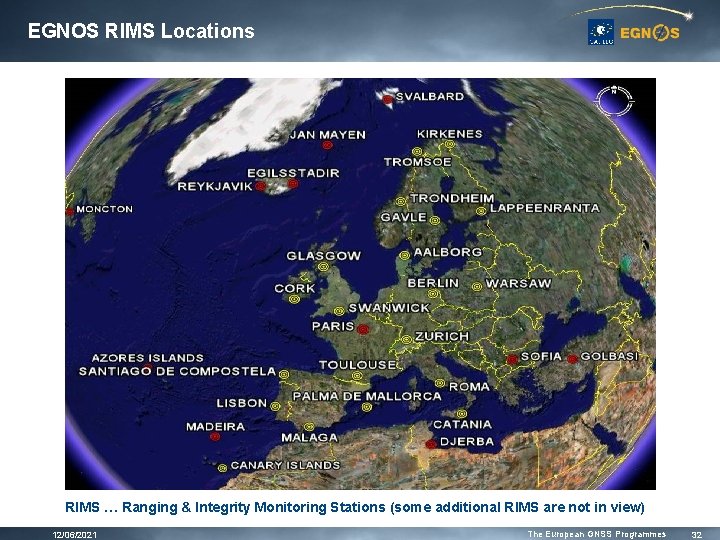Image resolution: width=720 pixels, height=540 pixels.
Task: Click the red Moncton station marker
Action: click(70, 212)
